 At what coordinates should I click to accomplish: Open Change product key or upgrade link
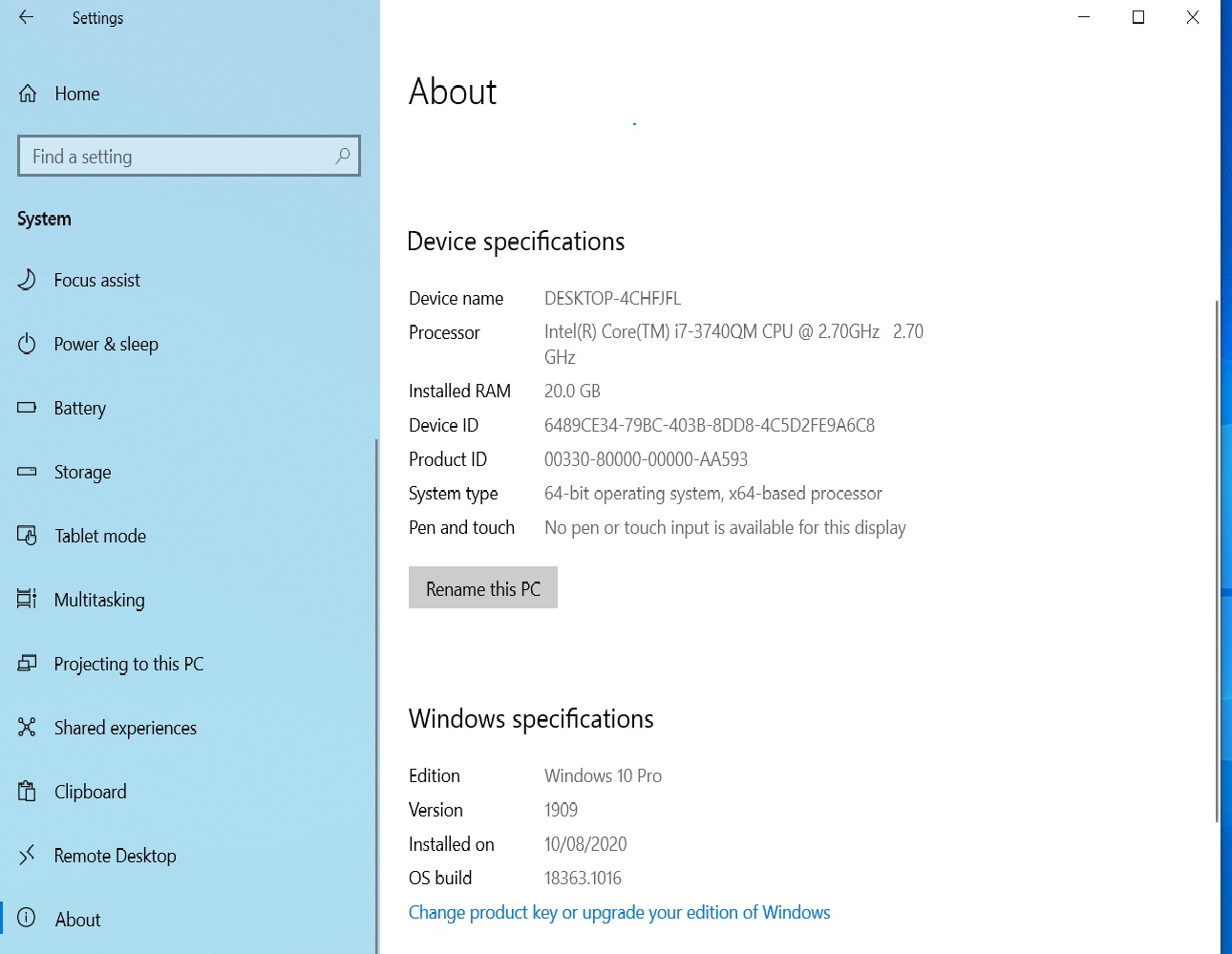(620, 913)
